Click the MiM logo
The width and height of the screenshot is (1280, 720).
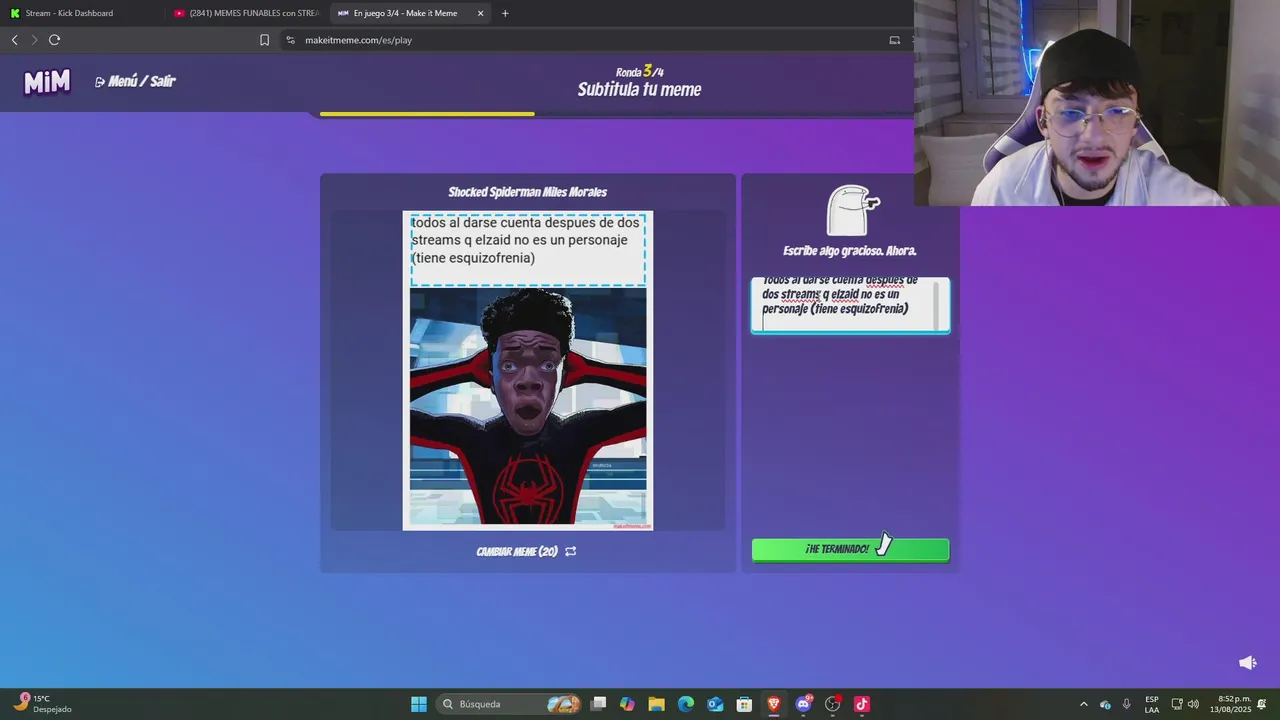[47, 82]
